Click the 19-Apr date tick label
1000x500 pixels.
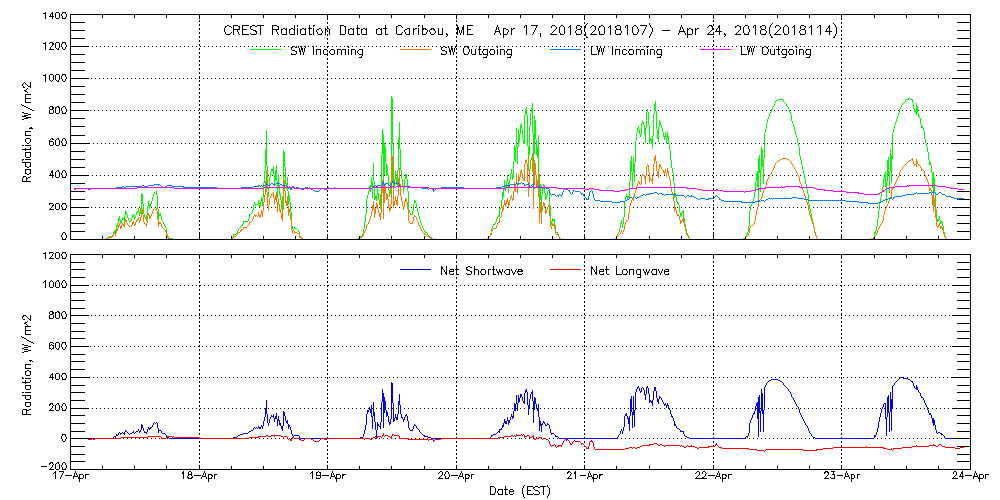[328, 478]
